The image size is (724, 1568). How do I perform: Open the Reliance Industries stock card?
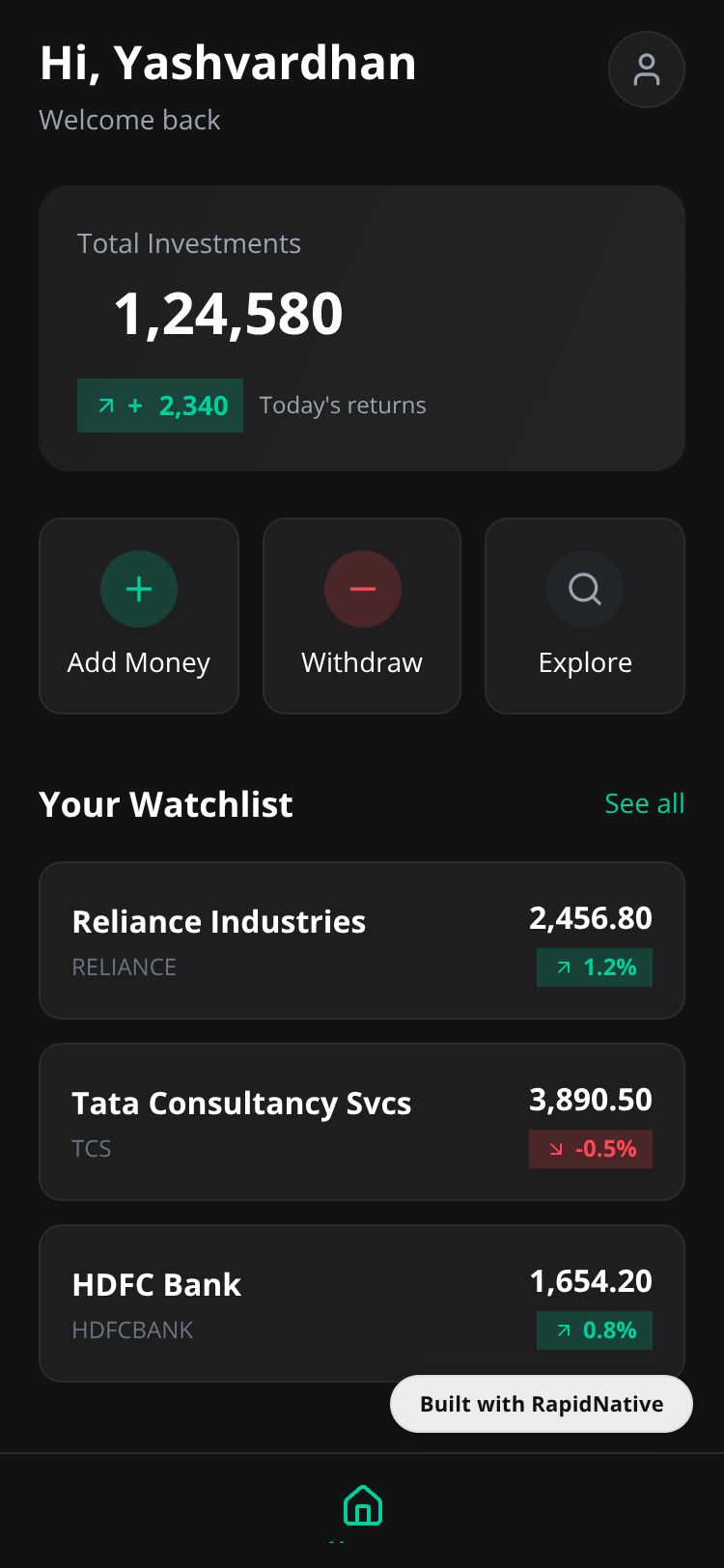pyautogui.click(x=290, y=940)
